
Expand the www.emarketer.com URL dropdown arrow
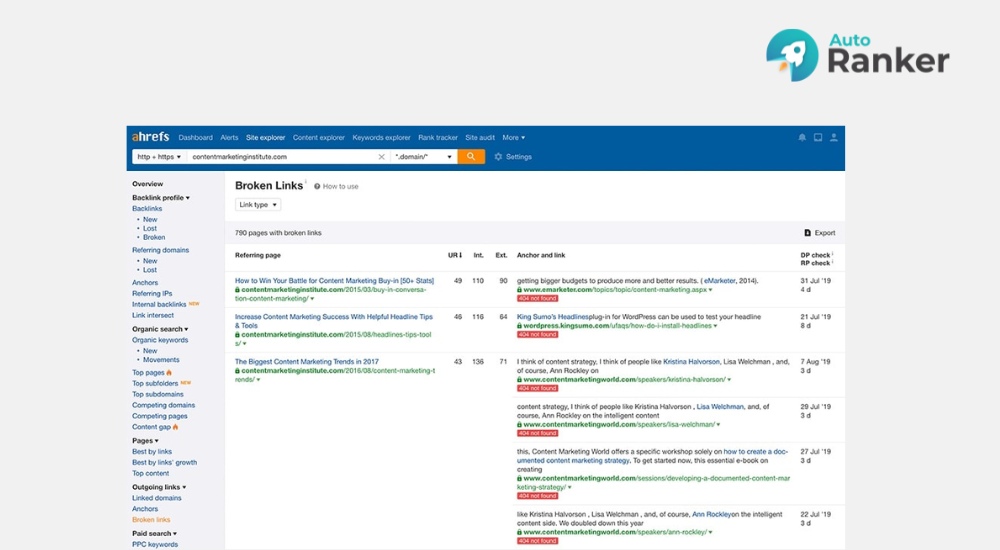[710, 290]
